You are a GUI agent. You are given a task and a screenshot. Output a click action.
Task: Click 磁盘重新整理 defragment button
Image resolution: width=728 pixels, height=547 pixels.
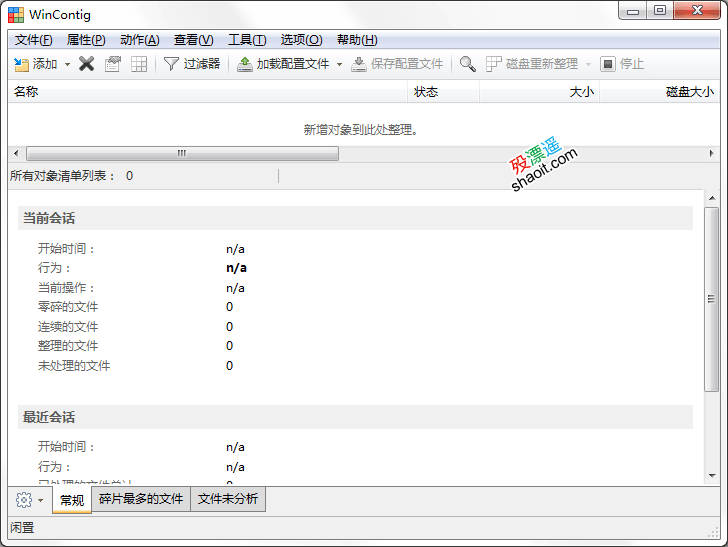532,64
